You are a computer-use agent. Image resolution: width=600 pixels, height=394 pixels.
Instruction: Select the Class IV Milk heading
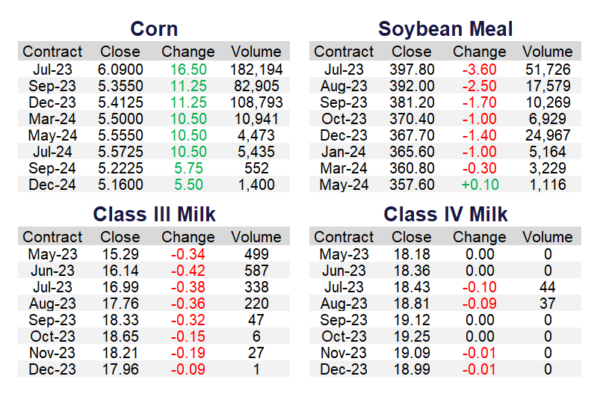tap(446, 214)
